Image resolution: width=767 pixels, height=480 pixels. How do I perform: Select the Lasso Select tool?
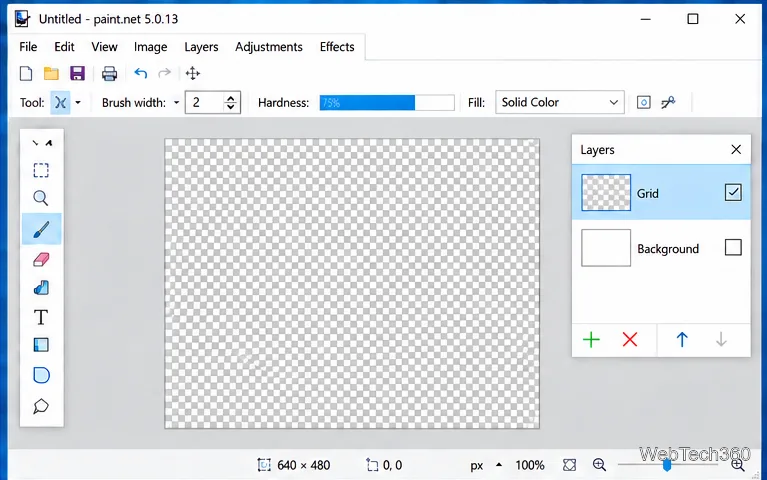tap(41, 406)
